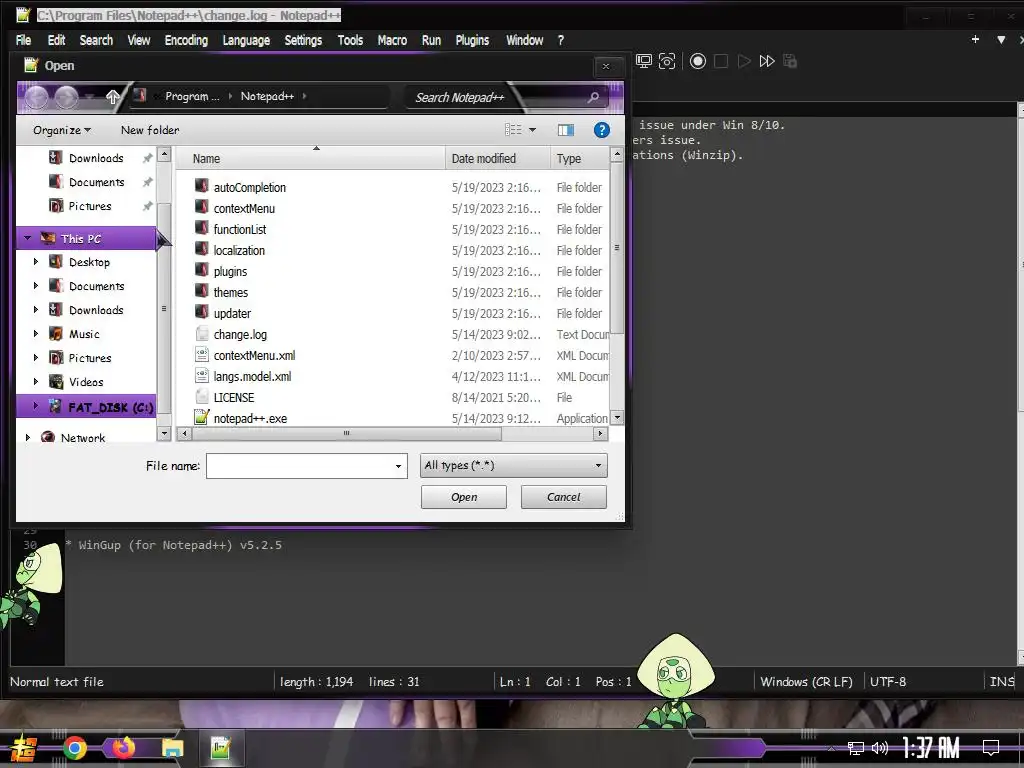Open the Organize dropdown
The width and height of the screenshot is (1024, 768).
(x=62, y=130)
